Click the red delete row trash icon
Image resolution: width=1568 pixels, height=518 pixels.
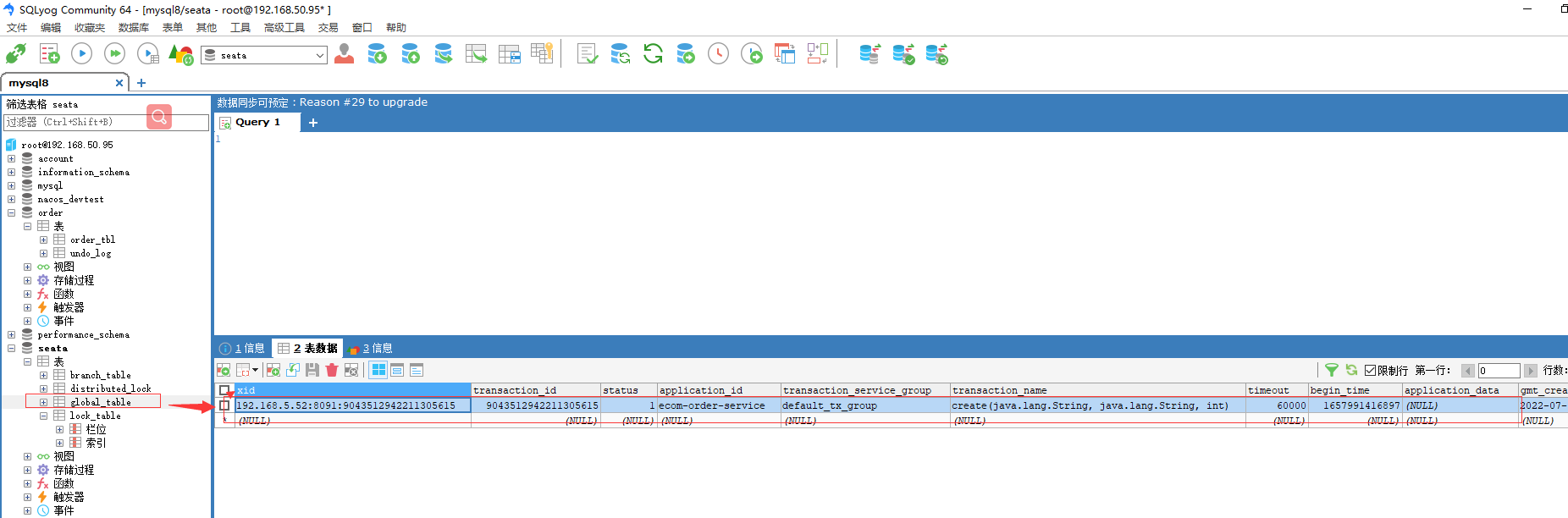[332, 370]
